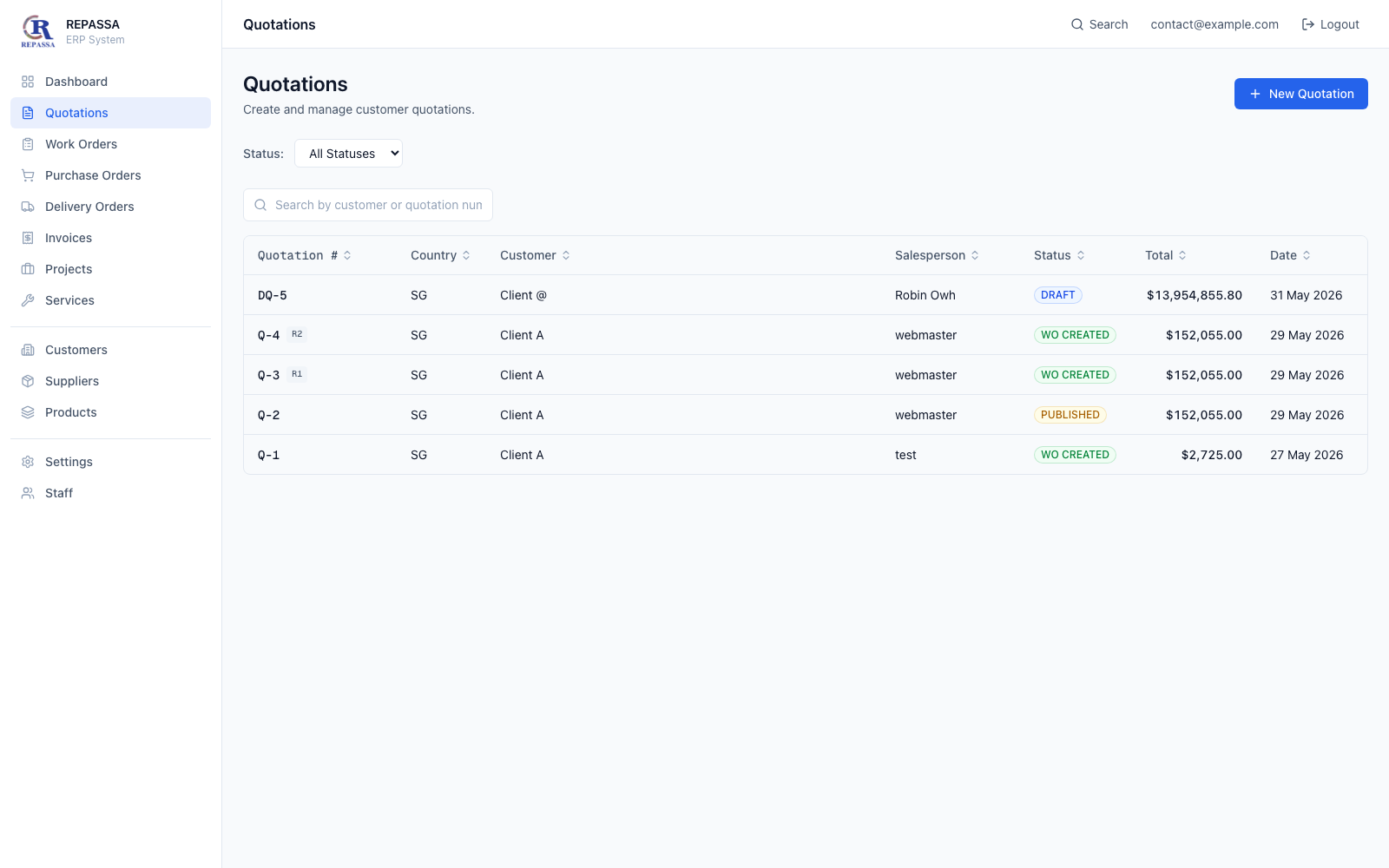Click the Quotations document icon in sidebar
The width and height of the screenshot is (1389, 868).
pos(28,113)
